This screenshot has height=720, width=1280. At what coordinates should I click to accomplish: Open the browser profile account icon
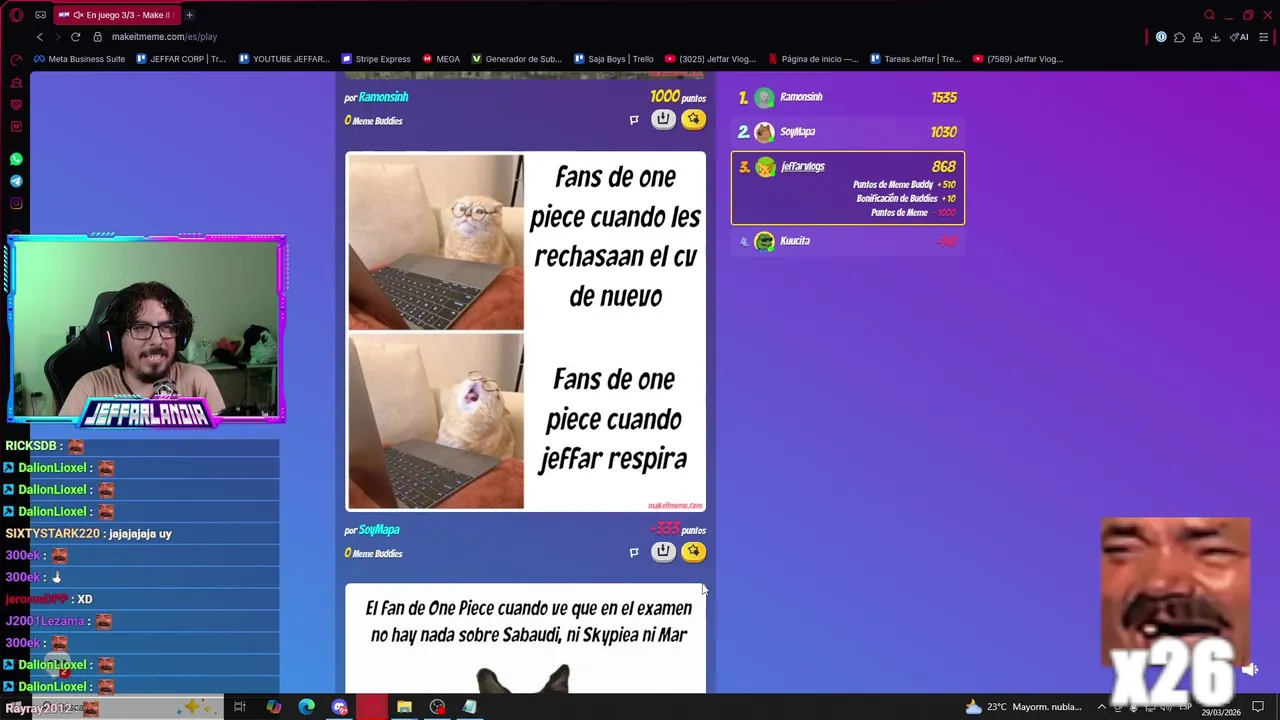1197,37
